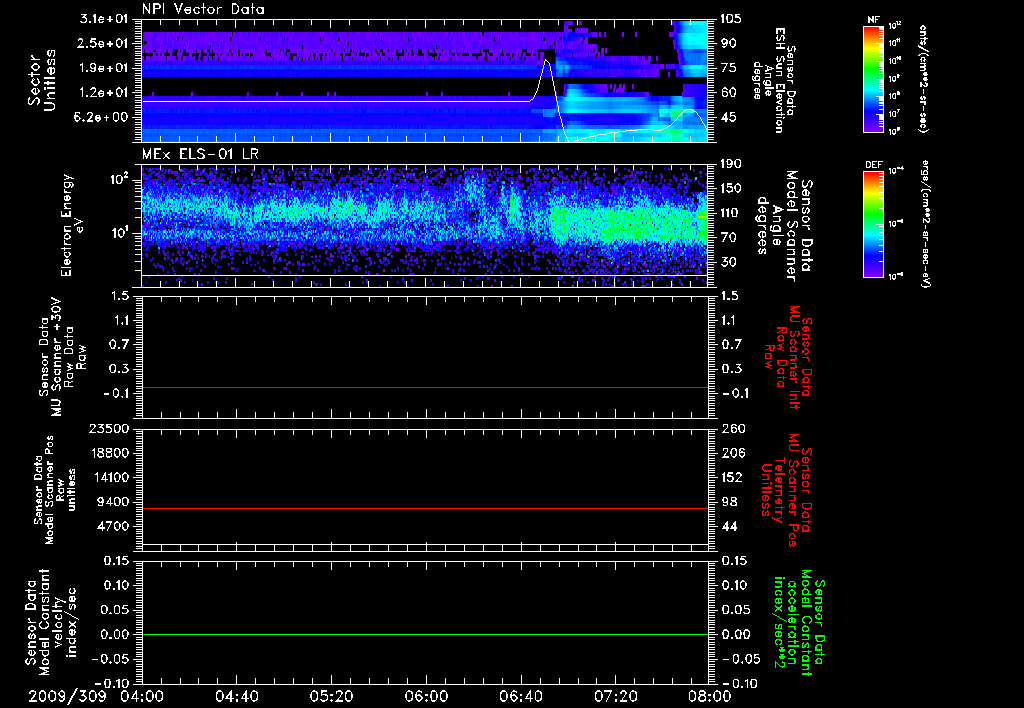Click the '14100' Scanner Pos tick
Viewport: 1024px width, 708px height.
click(x=110, y=477)
